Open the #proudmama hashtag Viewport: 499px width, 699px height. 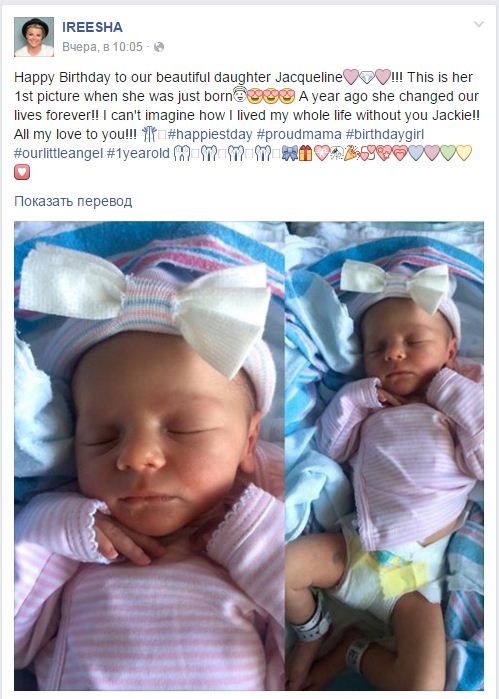[299, 134]
